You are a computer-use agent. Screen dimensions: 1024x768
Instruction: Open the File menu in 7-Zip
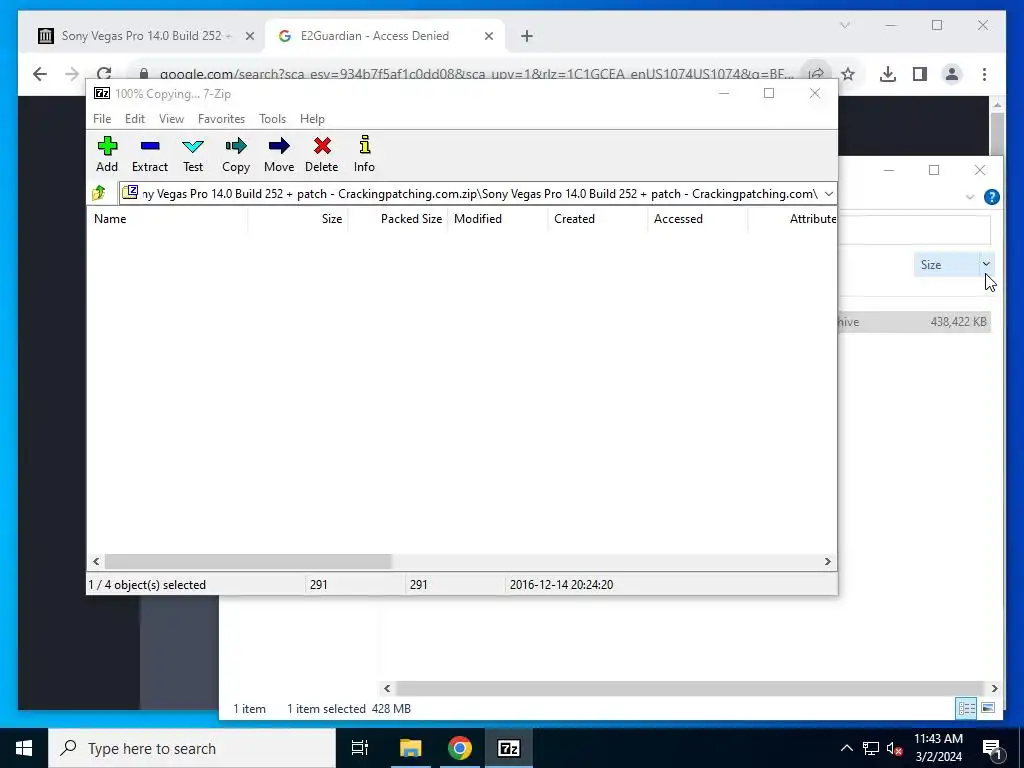pos(102,119)
